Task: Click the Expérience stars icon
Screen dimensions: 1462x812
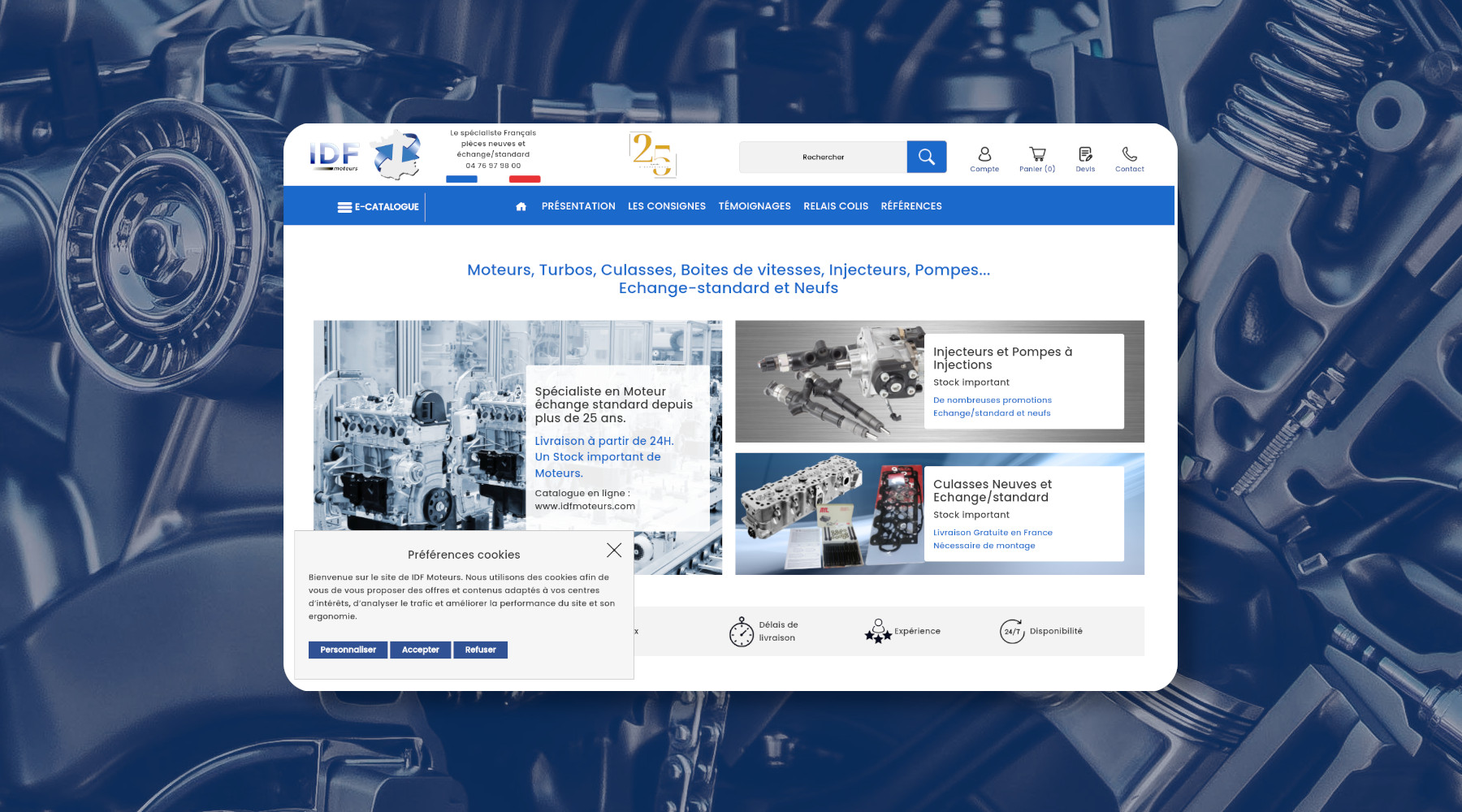Action: 878,631
